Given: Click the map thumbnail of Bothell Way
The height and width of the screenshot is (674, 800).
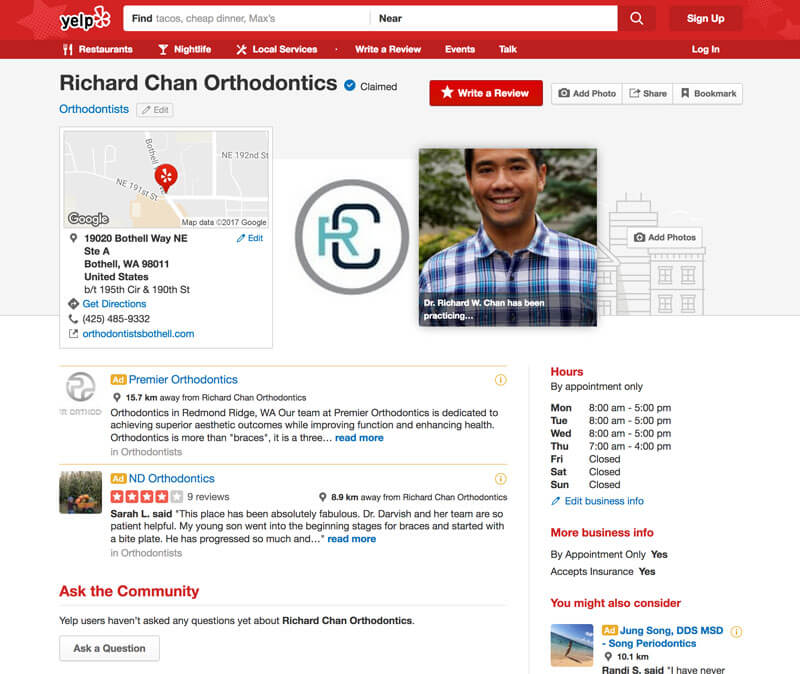Looking at the screenshot, I should (166, 179).
